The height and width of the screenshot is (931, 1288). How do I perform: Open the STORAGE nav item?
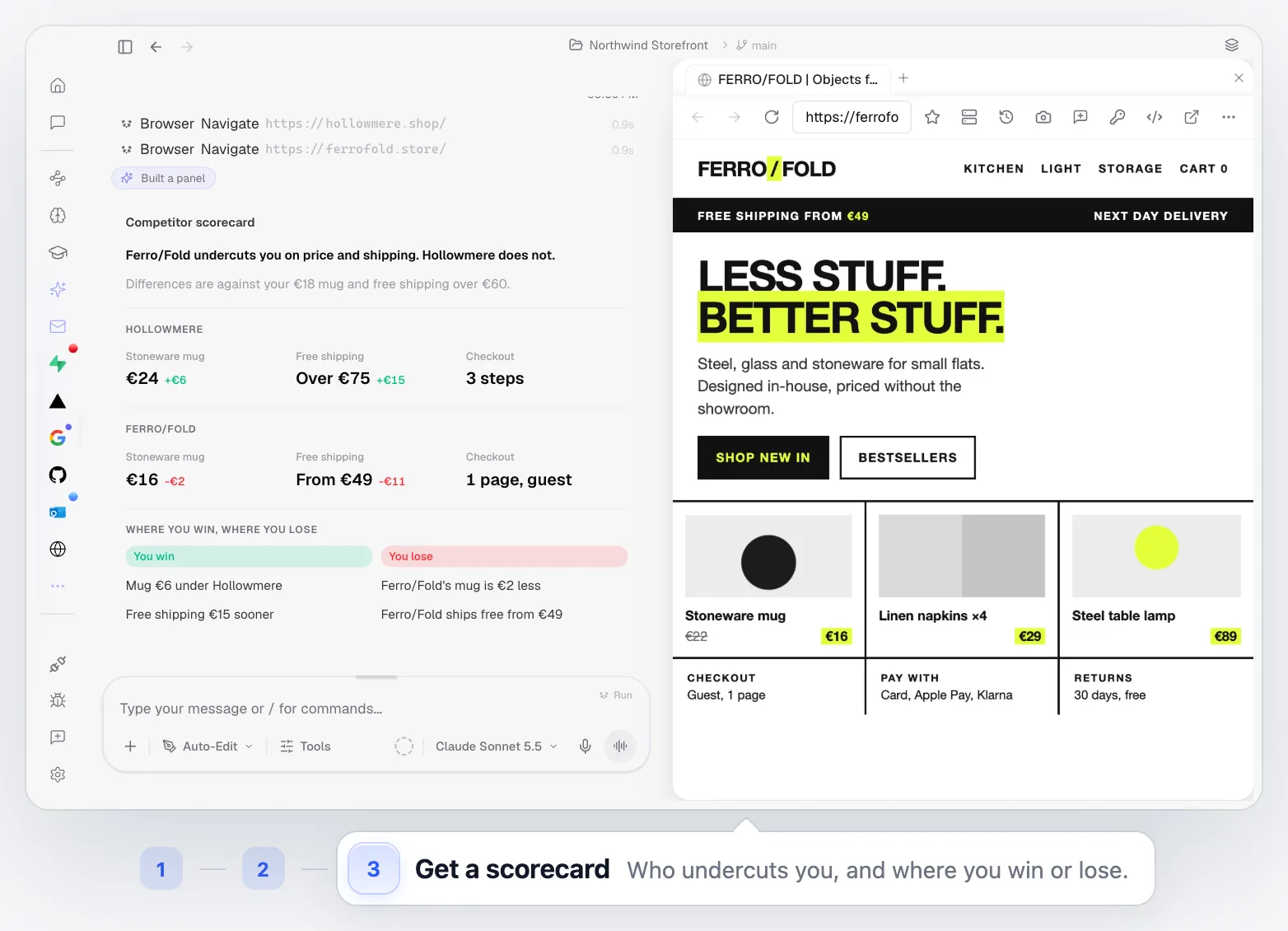point(1130,169)
